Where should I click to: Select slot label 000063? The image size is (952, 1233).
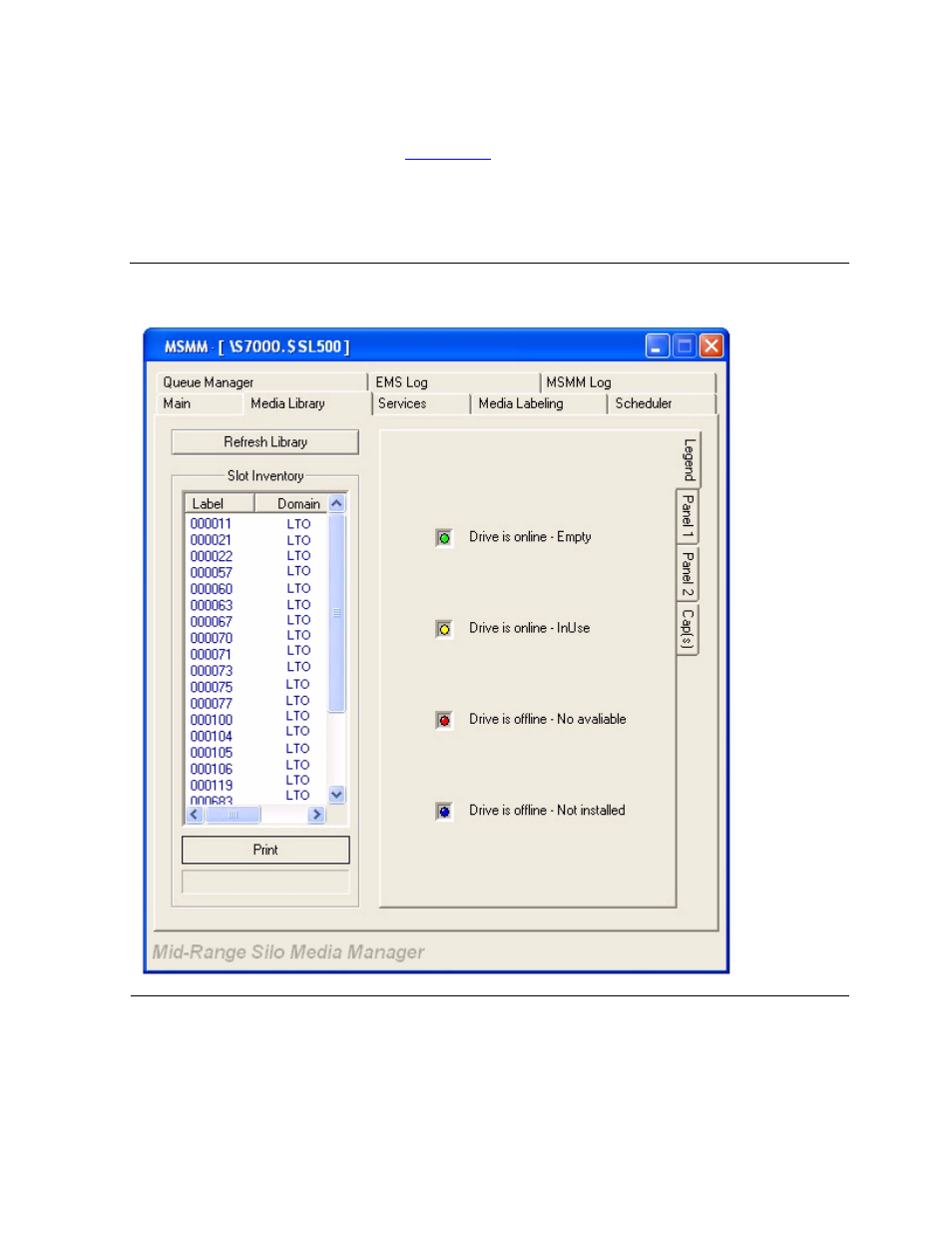(x=211, y=605)
